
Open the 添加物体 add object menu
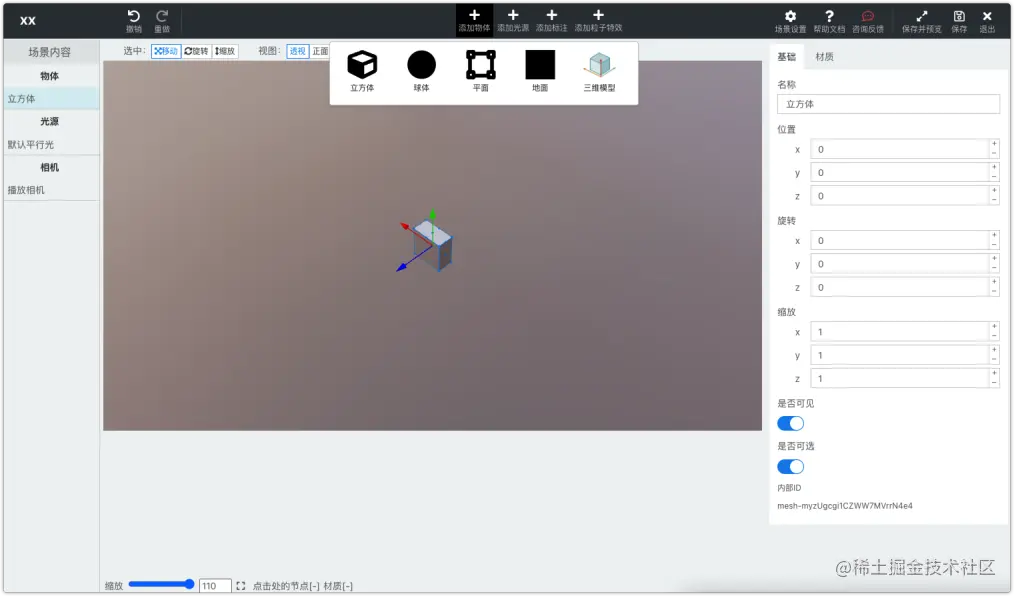pyautogui.click(x=474, y=20)
